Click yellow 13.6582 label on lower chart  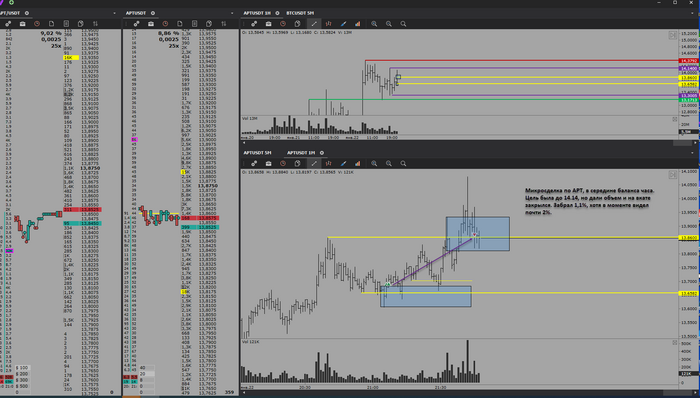tap(688, 294)
